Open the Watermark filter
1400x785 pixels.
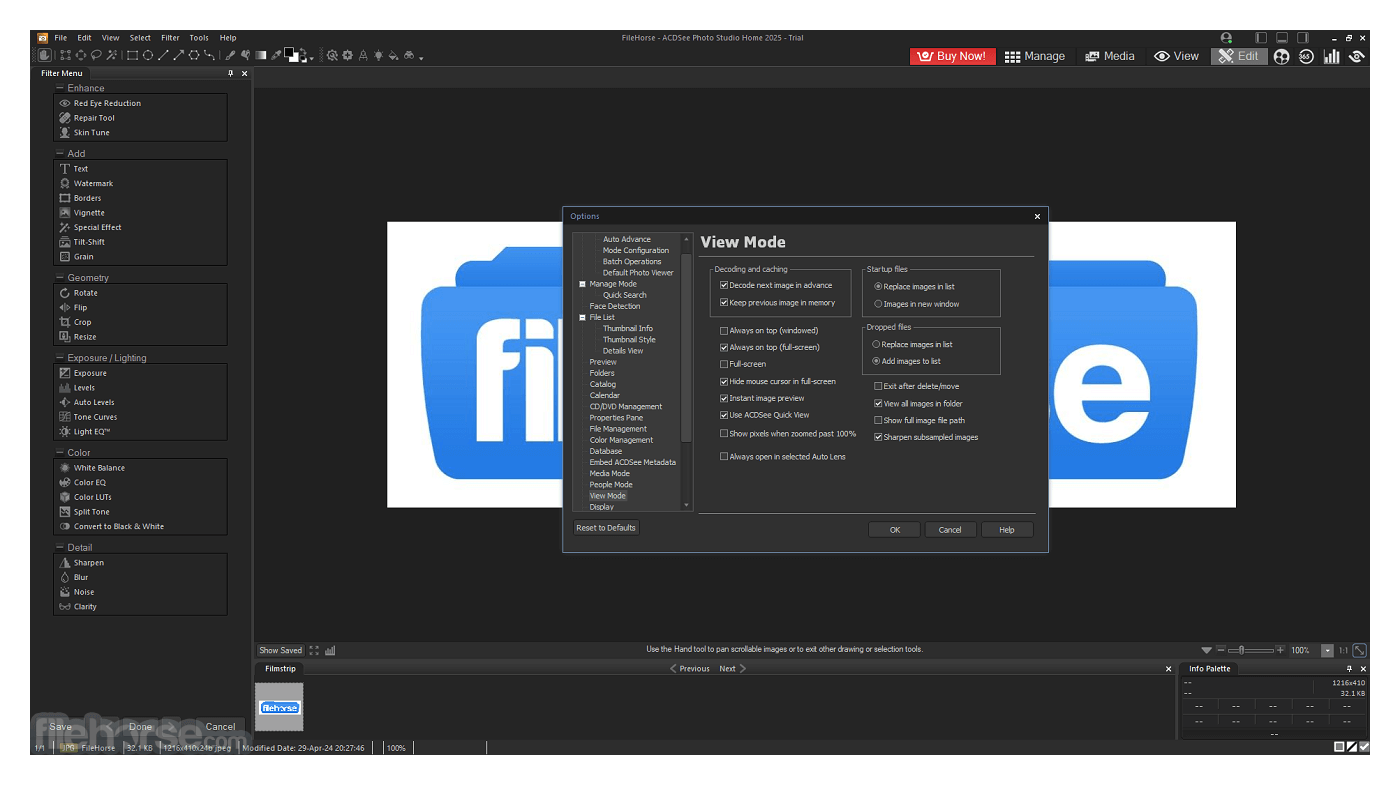click(93, 183)
